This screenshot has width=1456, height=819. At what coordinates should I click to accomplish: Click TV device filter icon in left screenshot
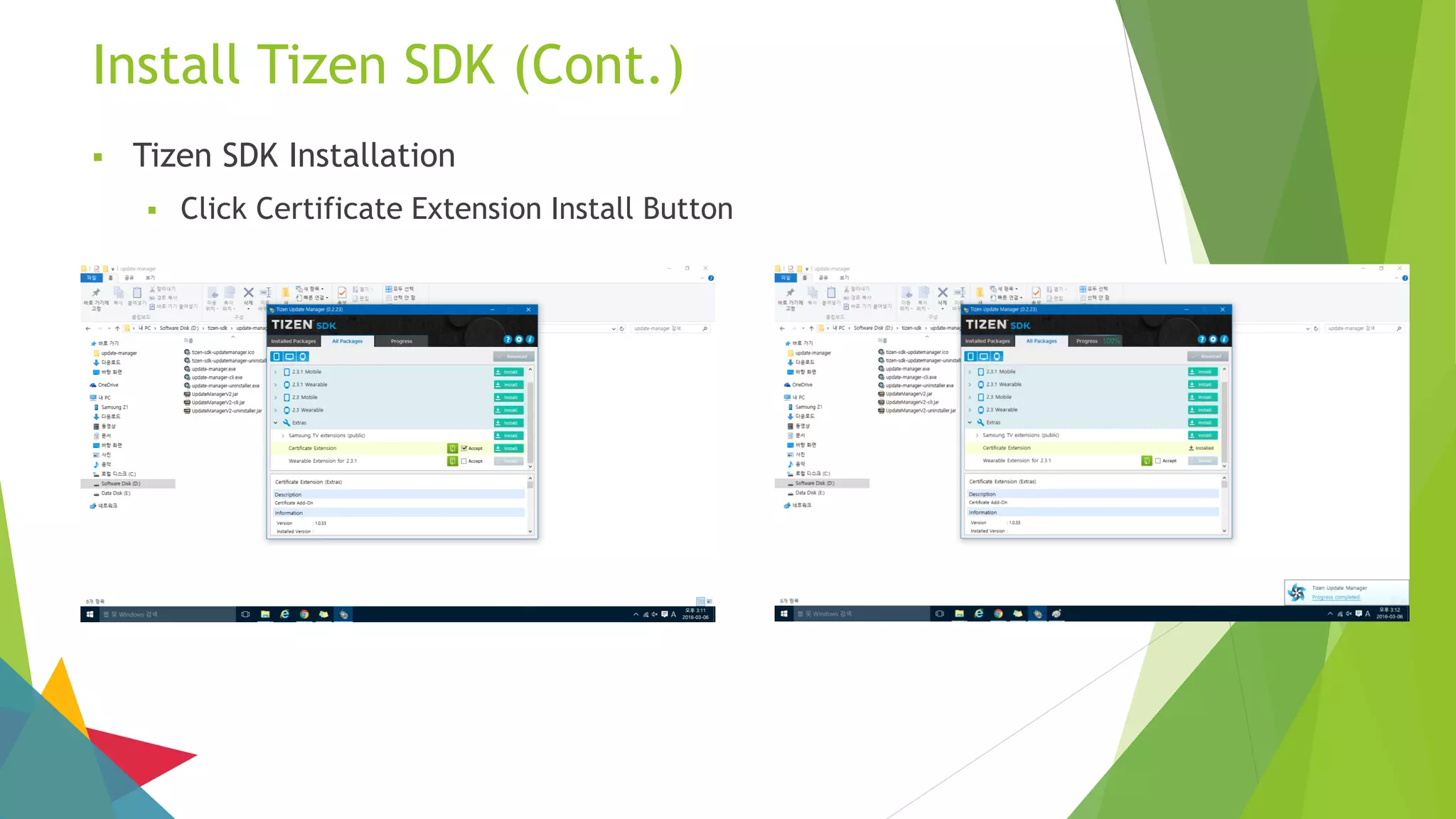click(289, 356)
